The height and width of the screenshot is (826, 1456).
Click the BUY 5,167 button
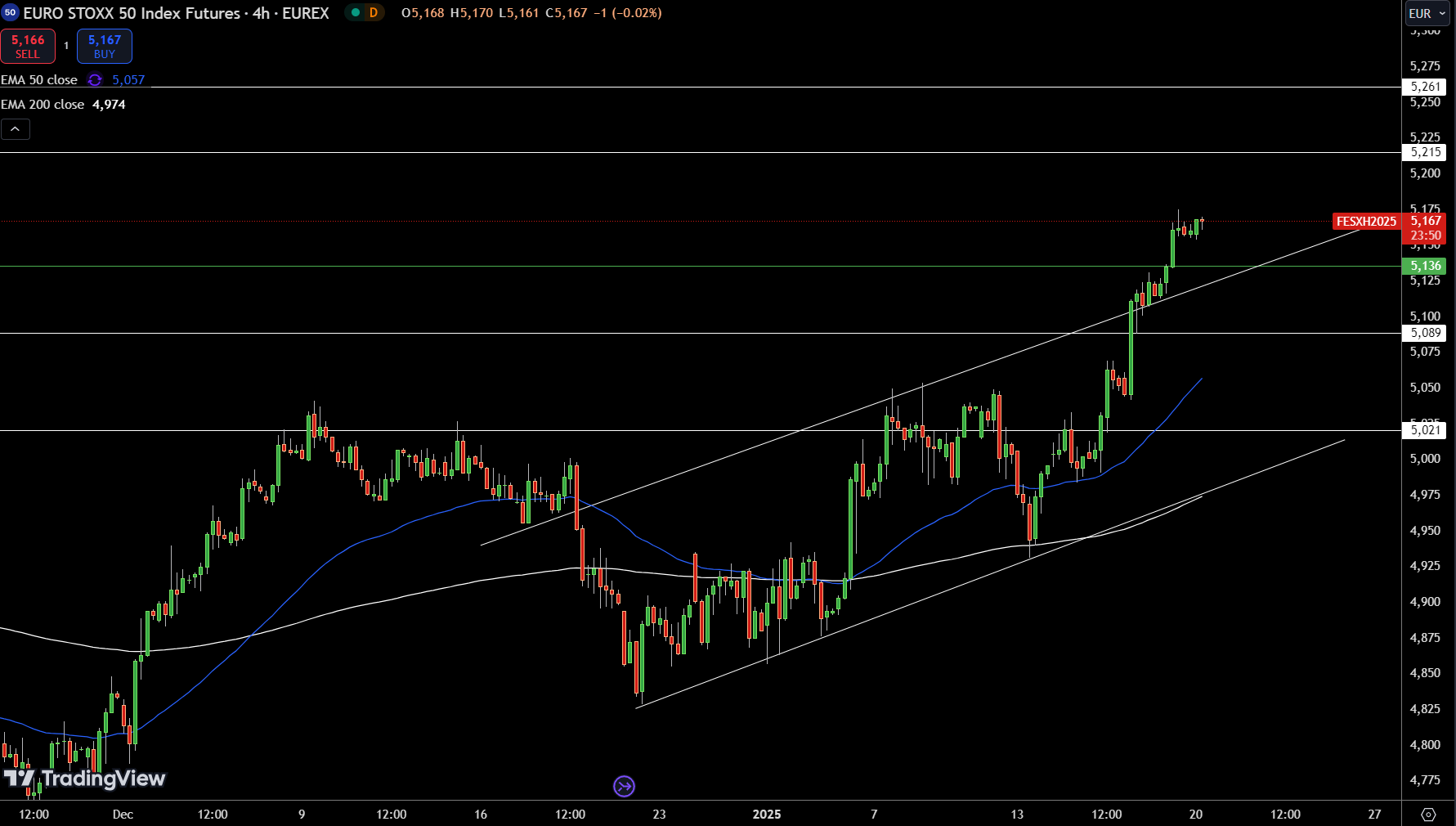pyautogui.click(x=105, y=47)
